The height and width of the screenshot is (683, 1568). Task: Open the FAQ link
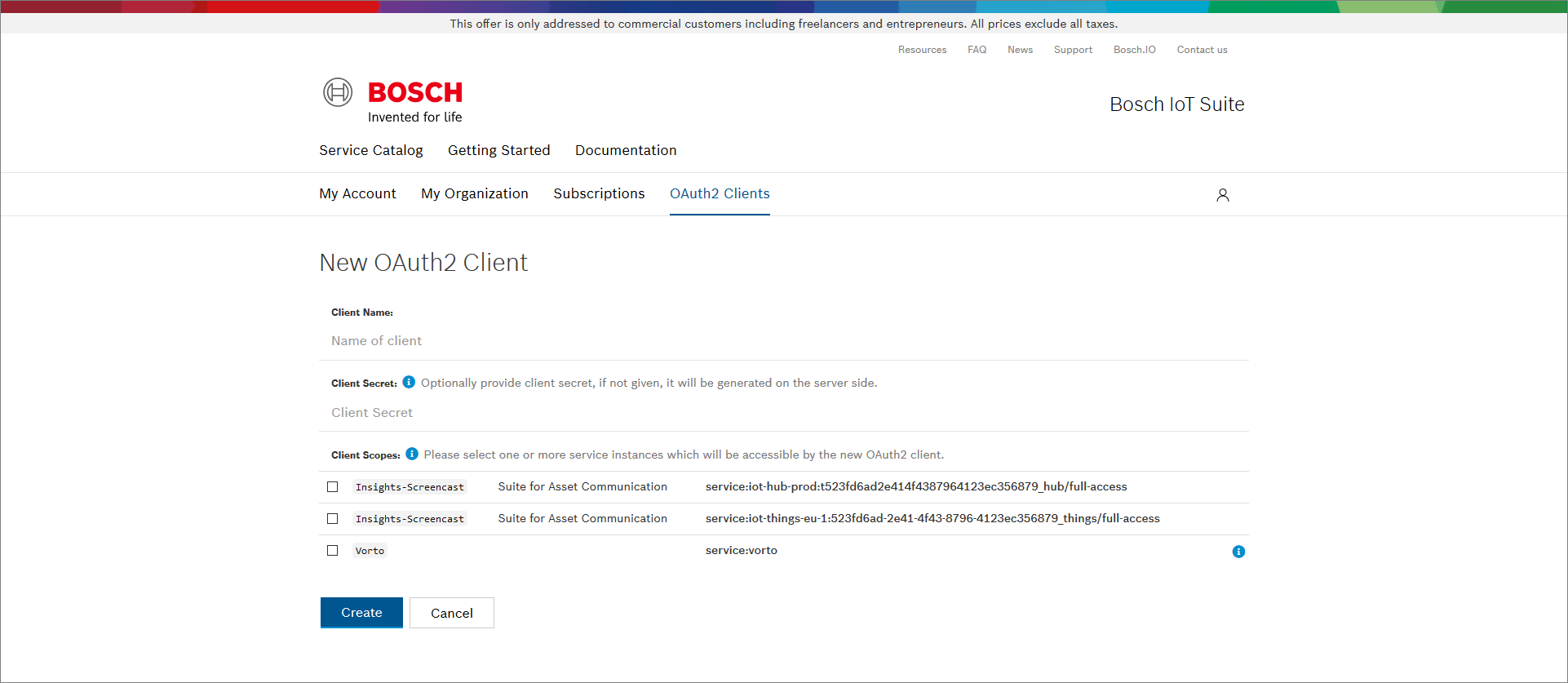pyautogui.click(x=977, y=50)
